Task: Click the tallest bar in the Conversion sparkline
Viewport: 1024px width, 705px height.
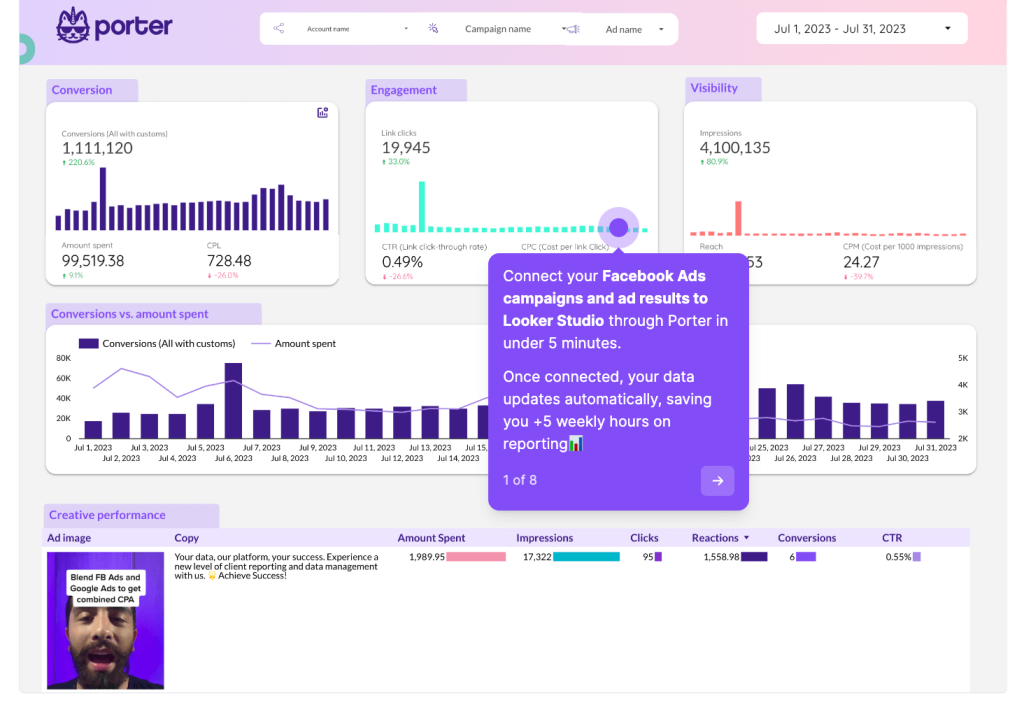Action: [103, 199]
